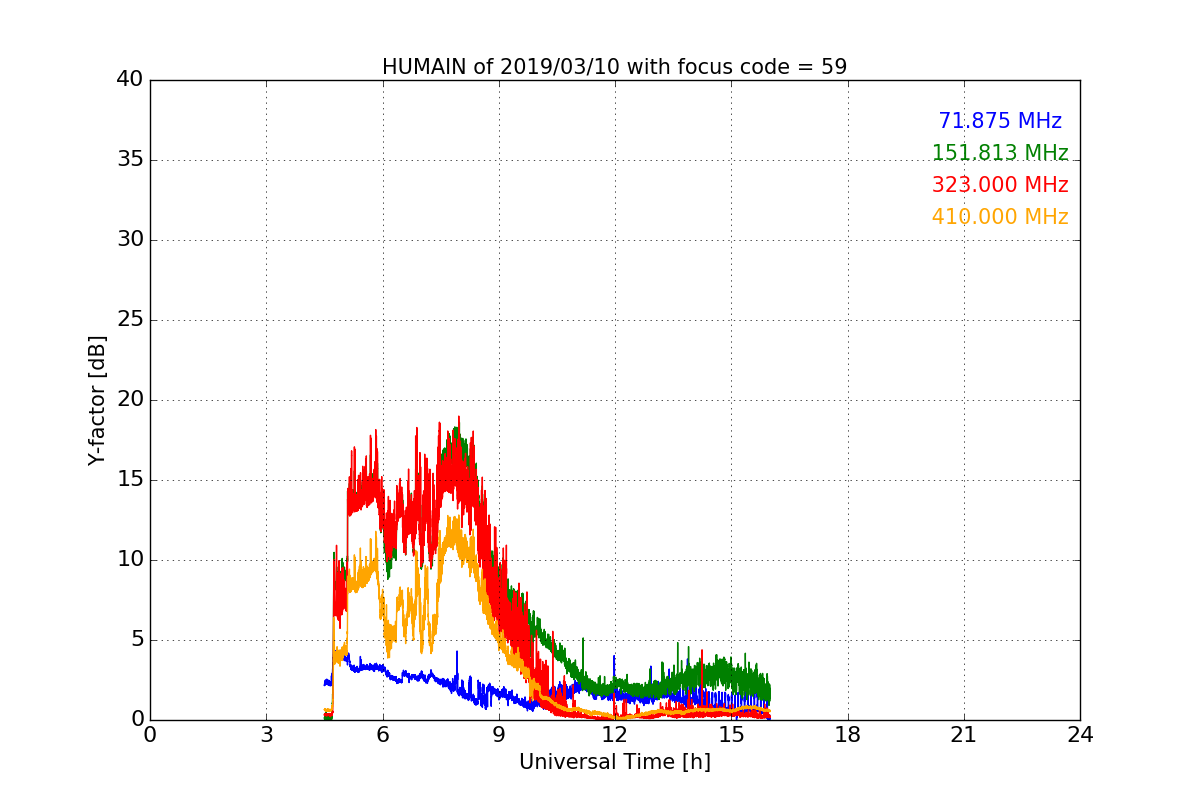Image resolution: width=1200 pixels, height=800 pixels.
Task: Click the chart title HUMAIN of 2019/03/10
Action: click(614, 67)
